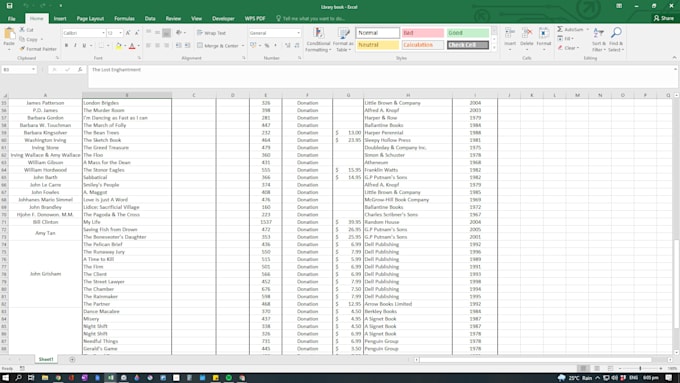Click the Insert Function fx icon

[80, 69]
